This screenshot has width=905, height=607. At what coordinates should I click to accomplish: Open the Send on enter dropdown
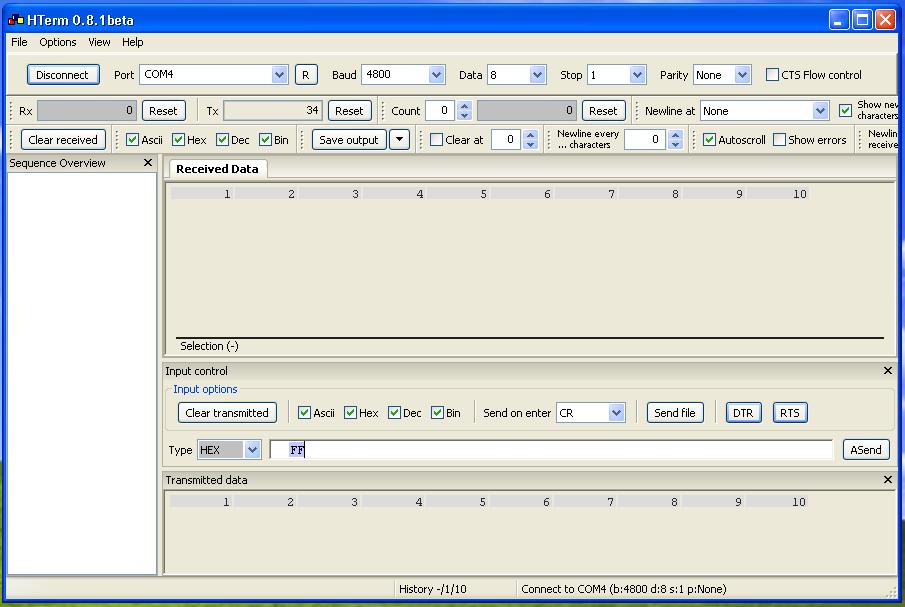pyautogui.click(x=616, y=413)
